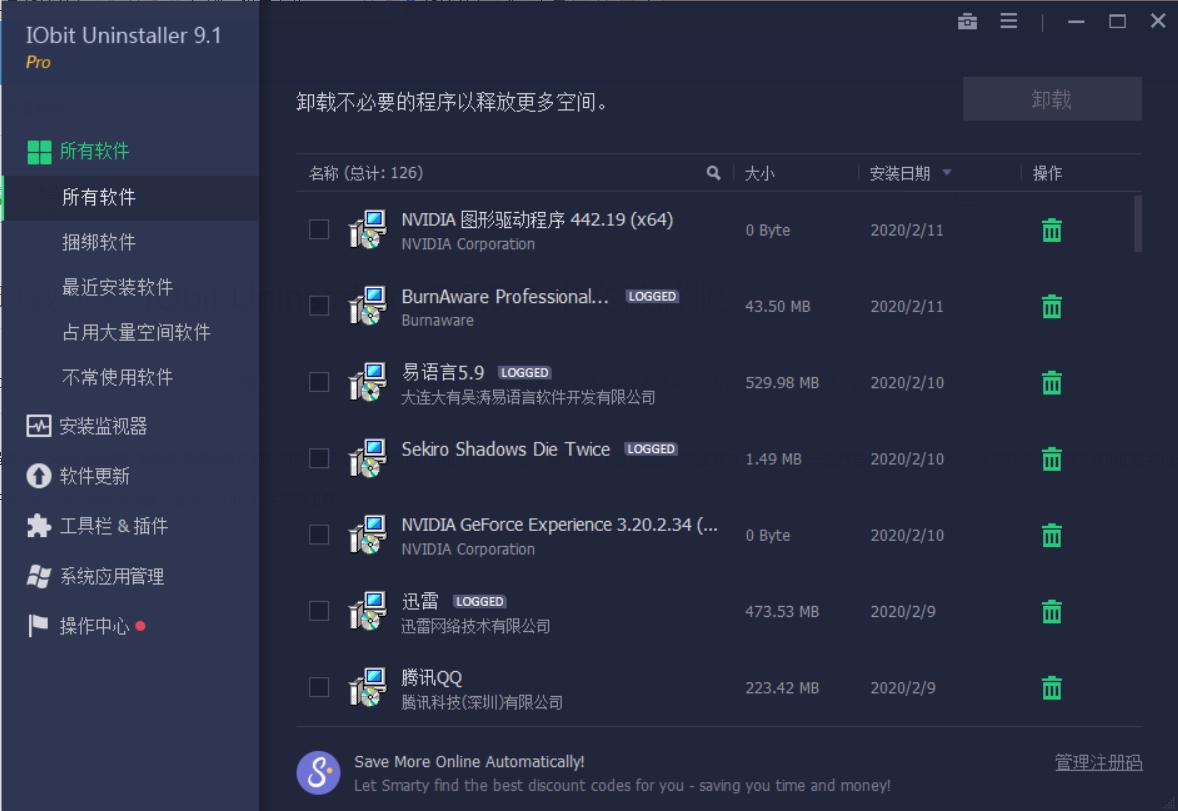Click the trash icon next to 迅雷
The image size is (1178, 811).
point(1051,611)
